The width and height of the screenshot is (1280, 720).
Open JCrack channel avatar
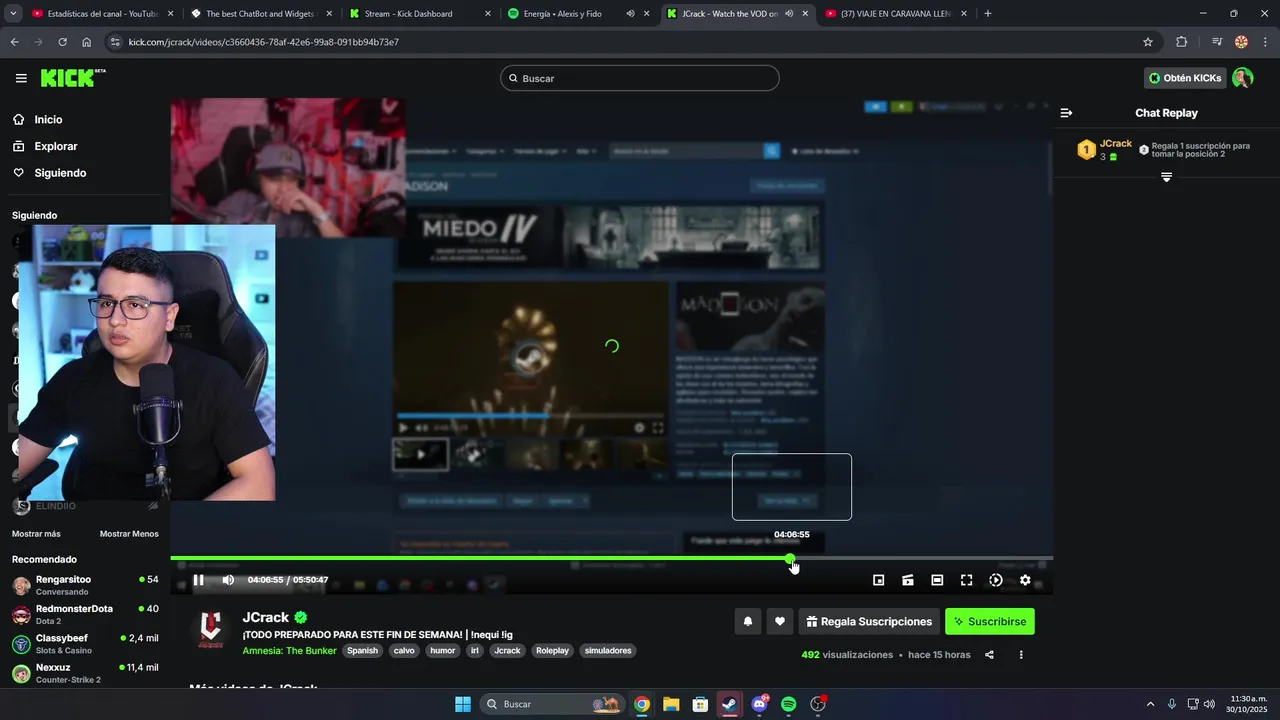(x=210, y=628)
